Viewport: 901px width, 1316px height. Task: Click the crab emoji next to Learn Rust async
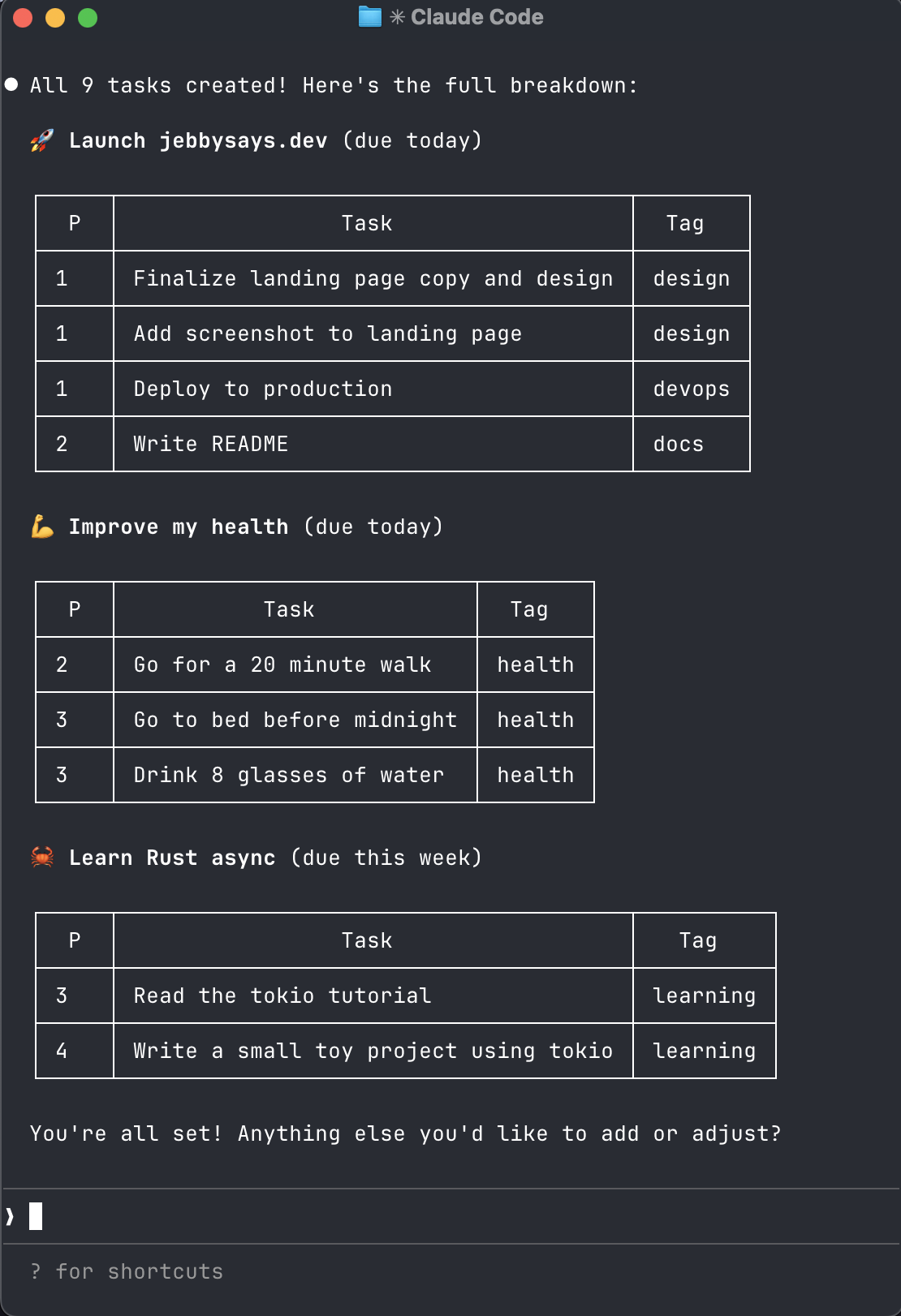pyautogui.click(x=42, y=857)
